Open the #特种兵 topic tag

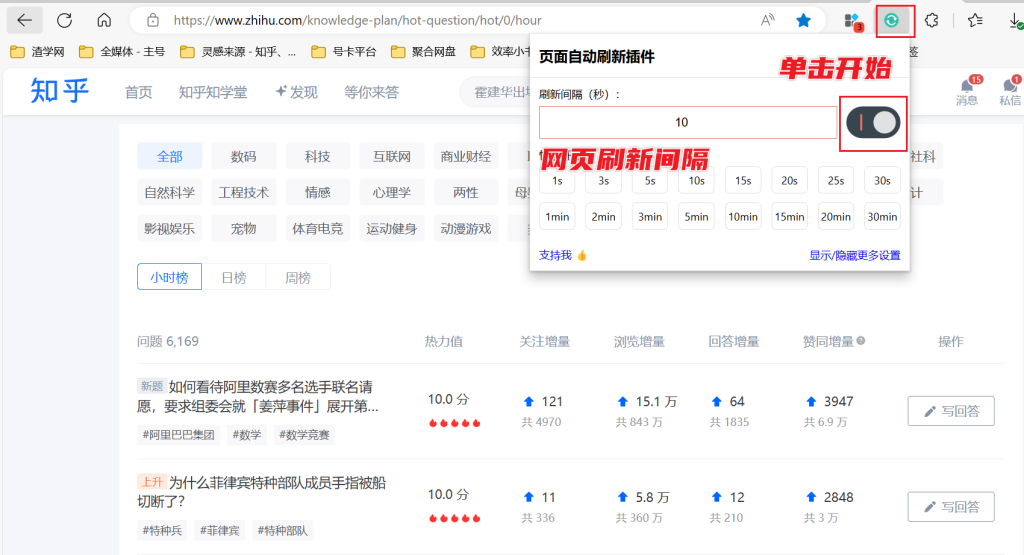click(x=162, y=530)
